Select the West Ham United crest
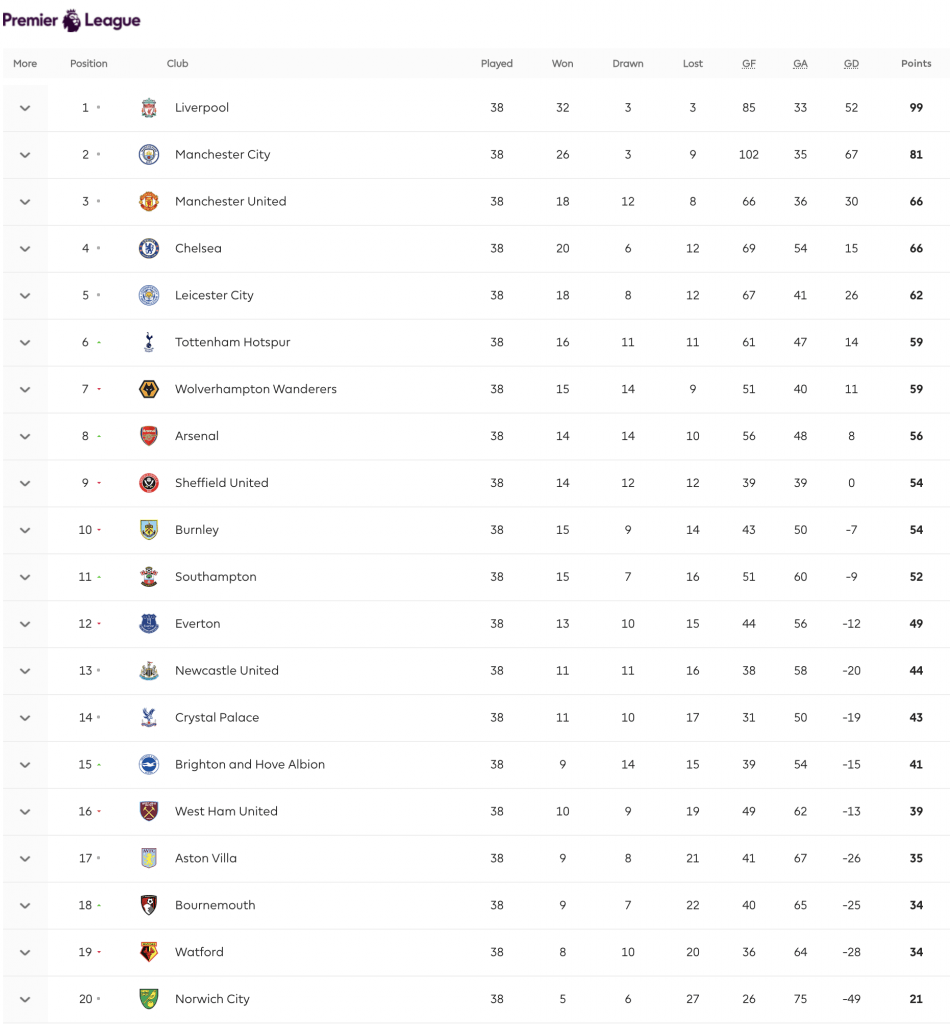 coord(149,811)
